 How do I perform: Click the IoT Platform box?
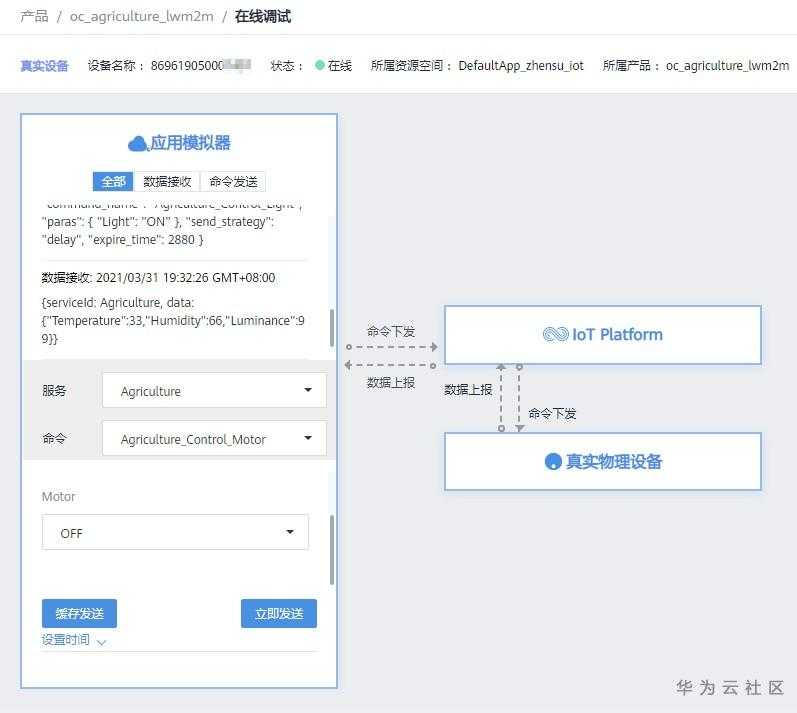603,335
